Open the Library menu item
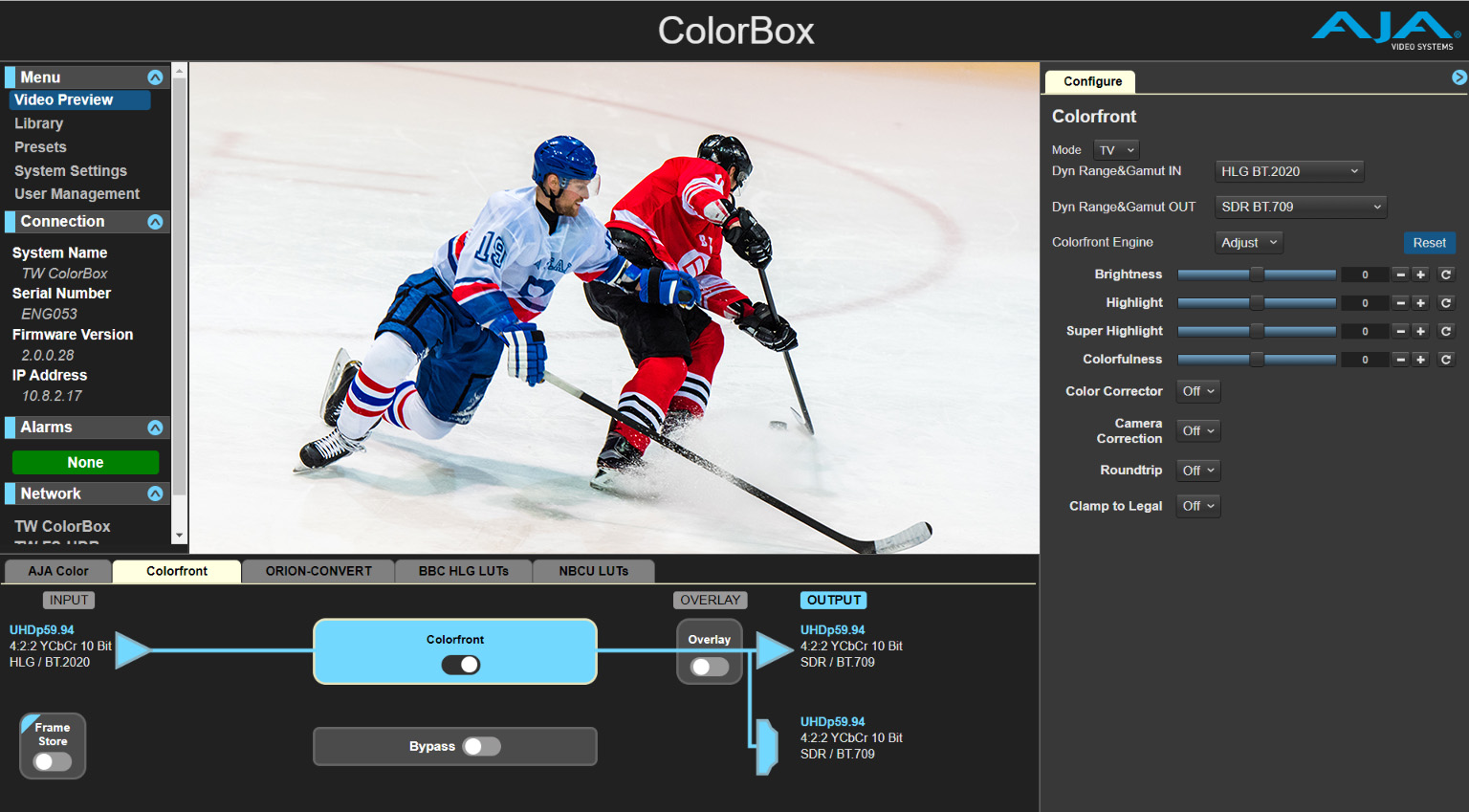Viewport: 1469px width, 812px height. point(38,122)
